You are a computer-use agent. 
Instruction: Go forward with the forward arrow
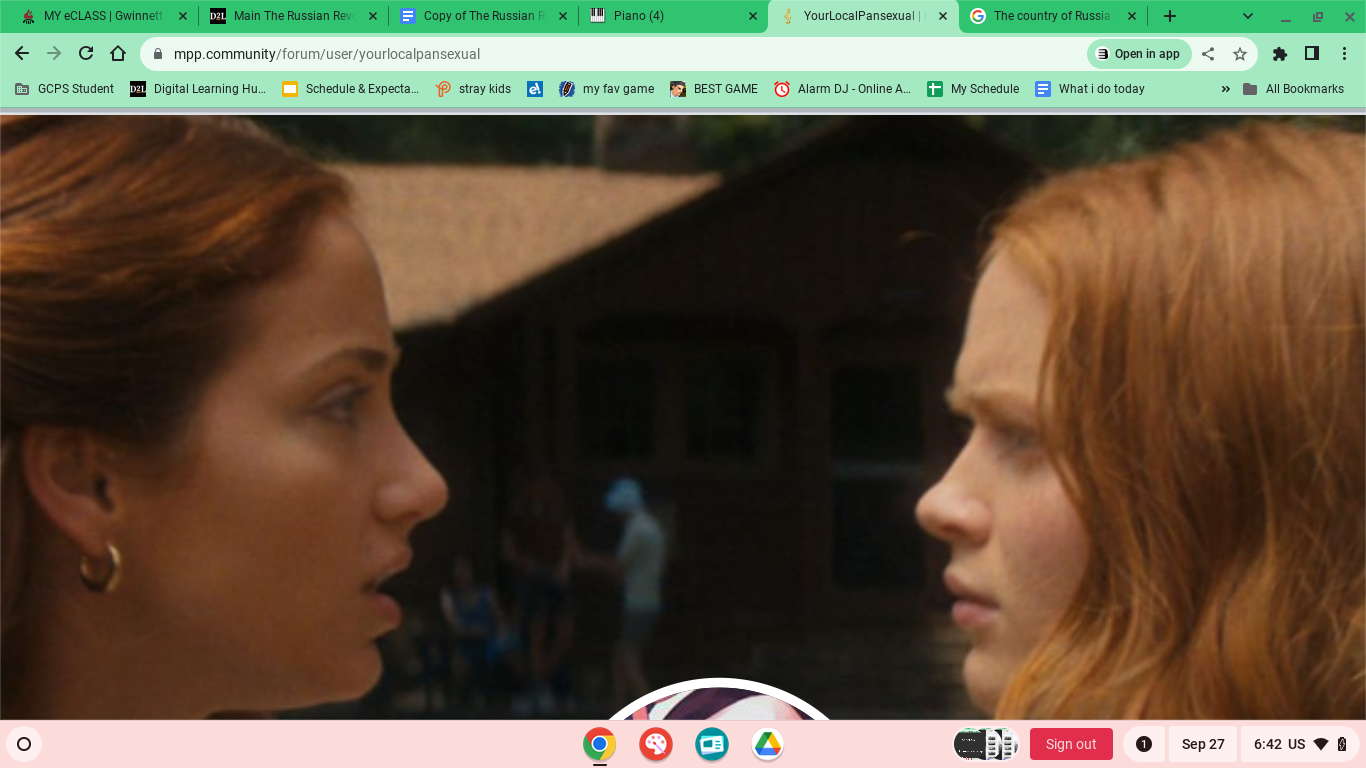pyautogui.click(x=54, y=54)
